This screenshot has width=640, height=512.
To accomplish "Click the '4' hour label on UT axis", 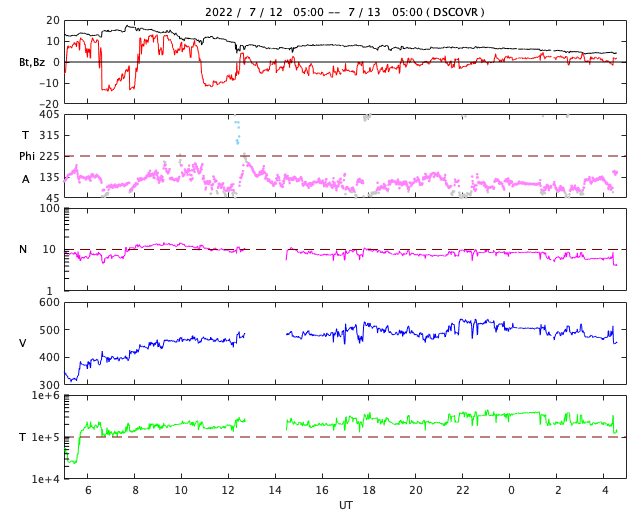I will pos(604,490).
